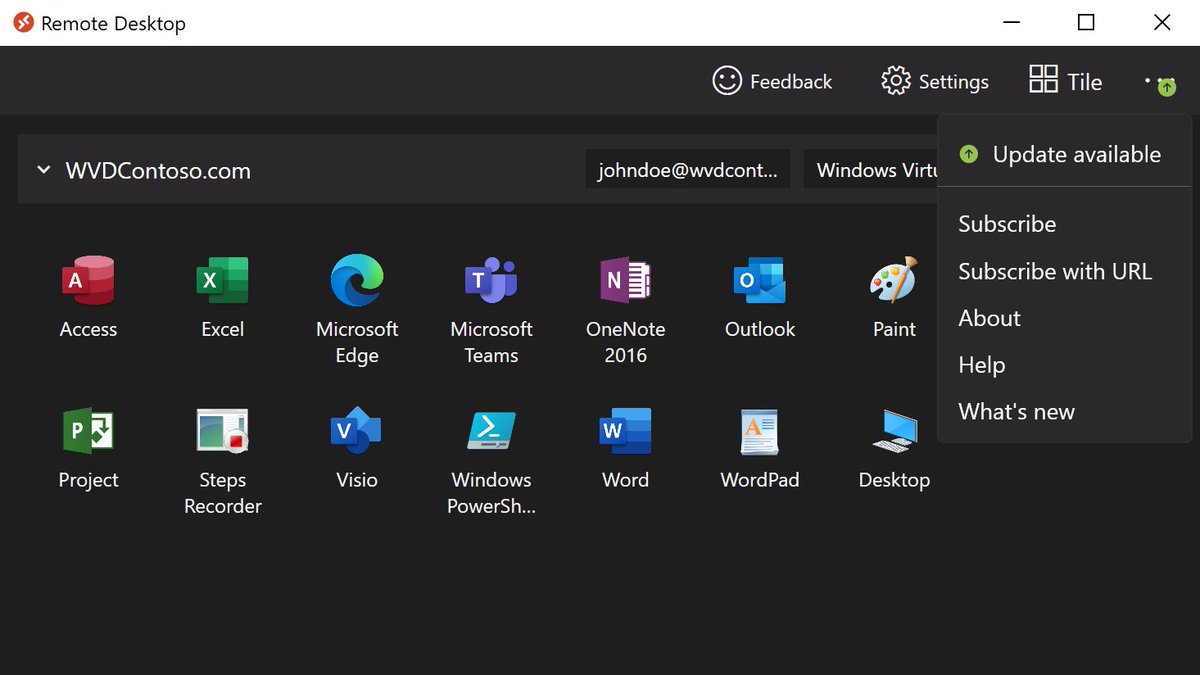
Task: Click the Remote Desktop title bar app icon
Action: pyautogui.click(x=22, y=22)
